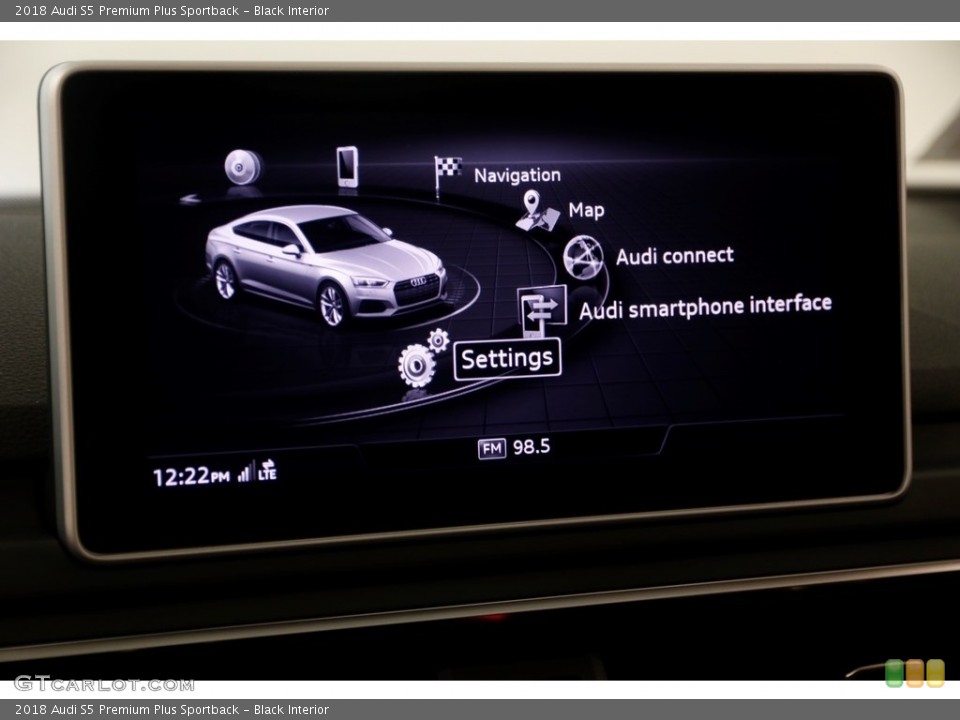Select the highlighted Settings menu item

507,359
